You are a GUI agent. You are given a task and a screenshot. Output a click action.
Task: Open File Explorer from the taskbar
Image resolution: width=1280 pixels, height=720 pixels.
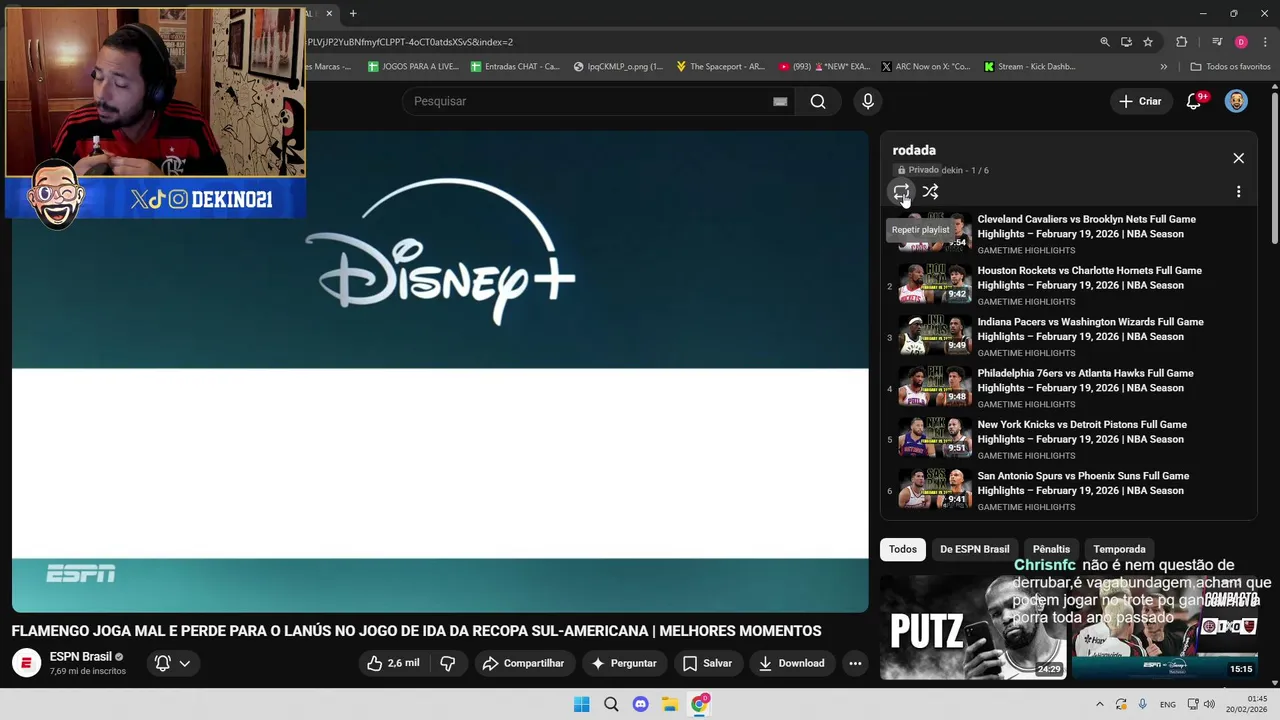point(670,704)
